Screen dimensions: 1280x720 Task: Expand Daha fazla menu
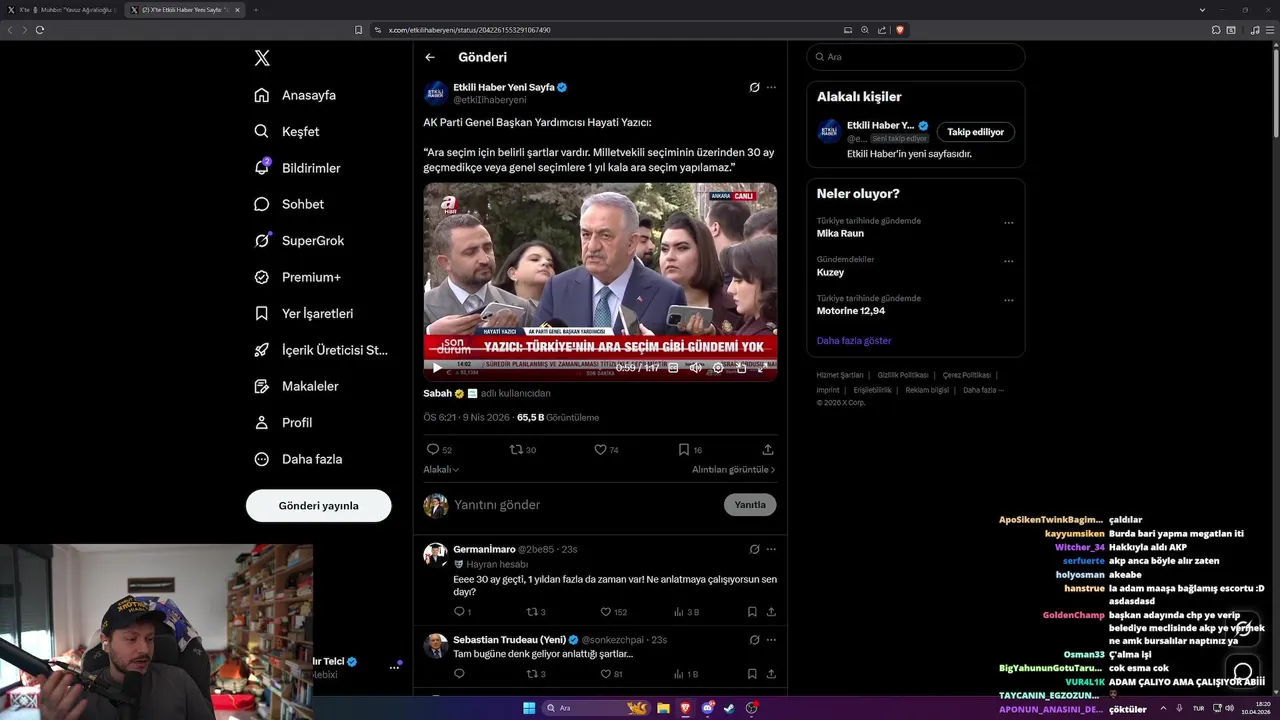pos(298,459)
